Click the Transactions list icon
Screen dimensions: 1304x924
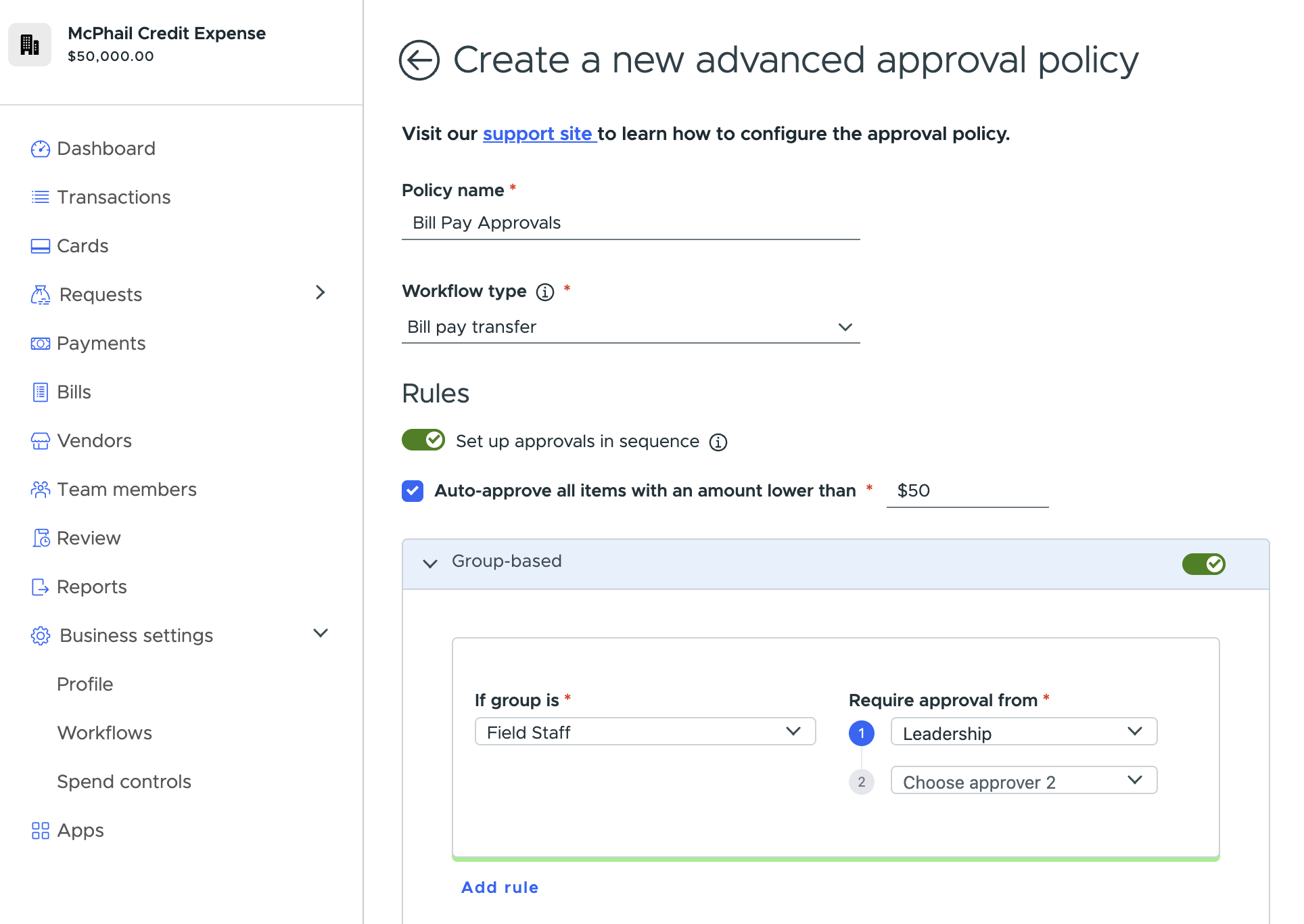point(41,198)
